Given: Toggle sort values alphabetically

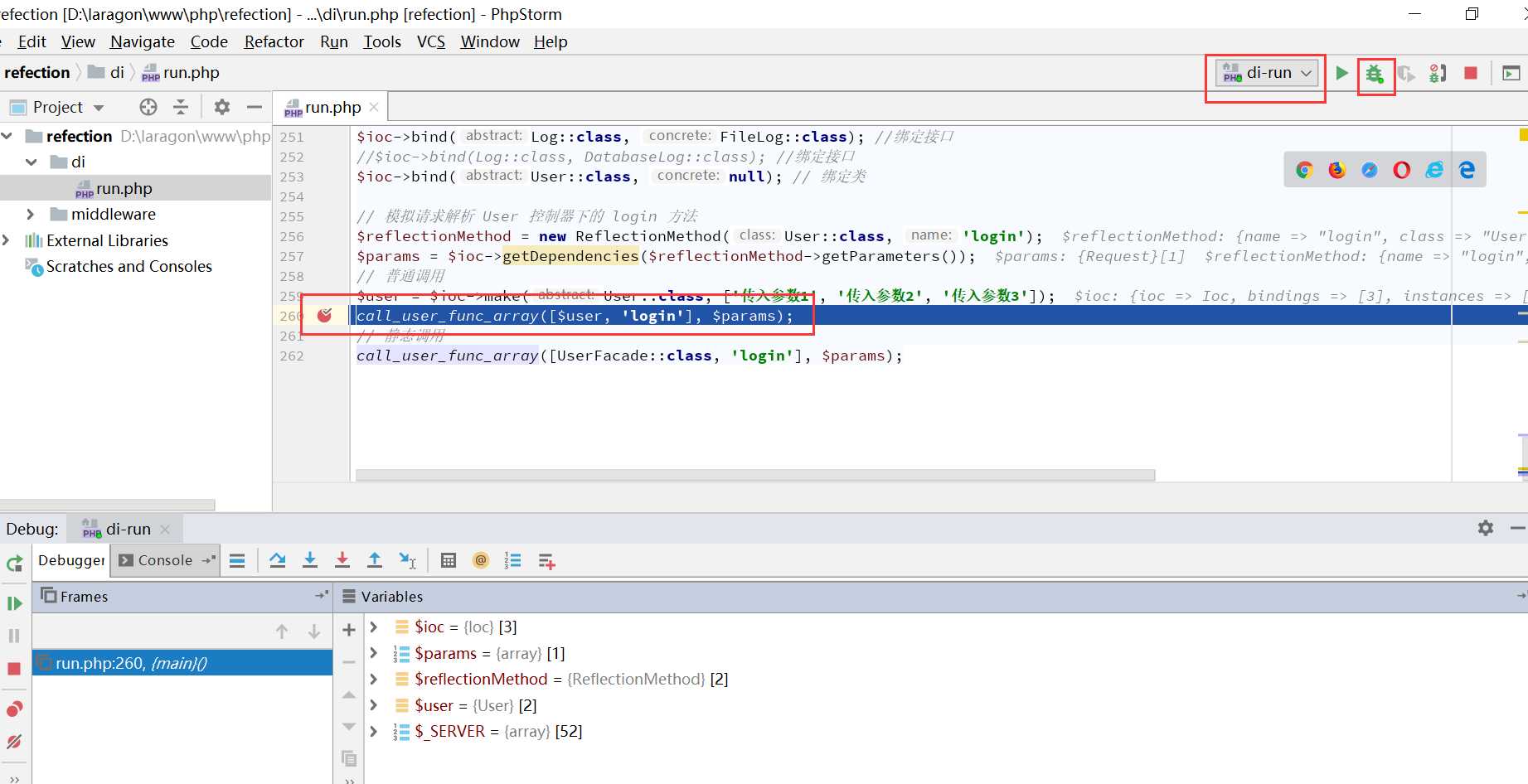Looking at the screenshot, I should (x=513, y=561).
